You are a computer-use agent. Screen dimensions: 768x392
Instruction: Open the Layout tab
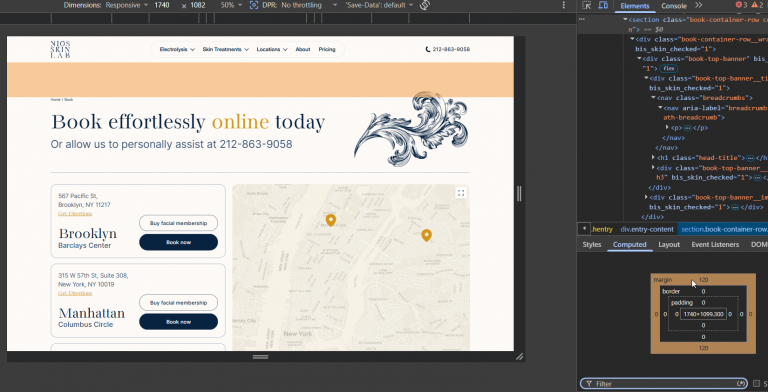coord(669,245)
